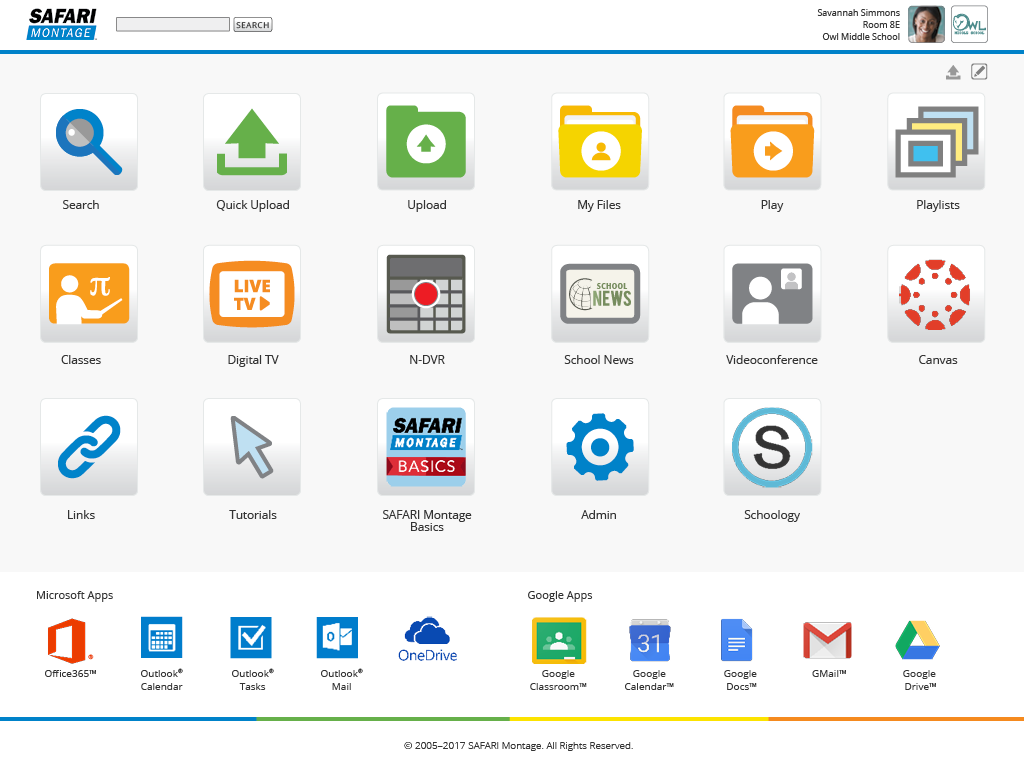This screenshot has height=768, width=1024.
Task: Open Google Docs app
Action: coord(737,640)
